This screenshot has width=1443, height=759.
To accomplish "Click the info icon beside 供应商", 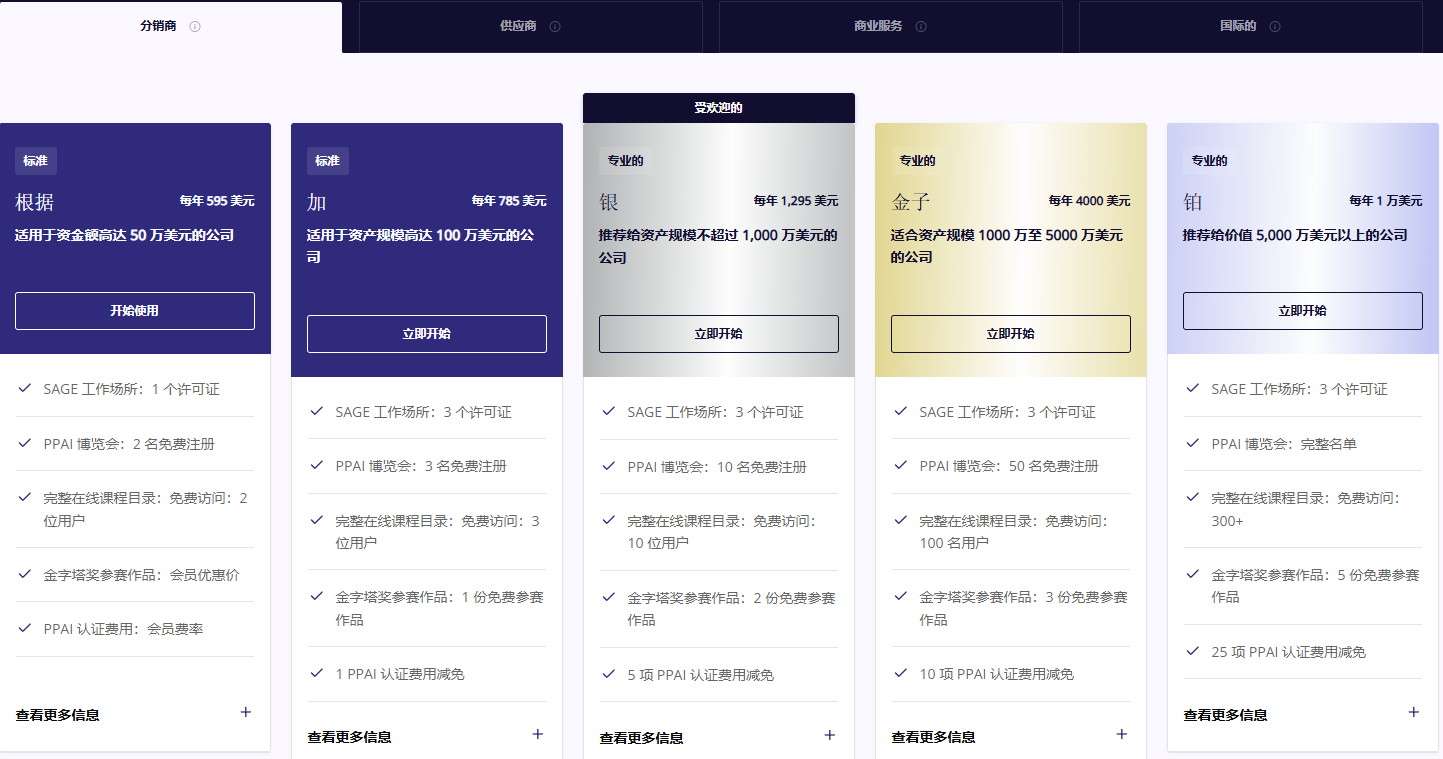I will point(555,27).
